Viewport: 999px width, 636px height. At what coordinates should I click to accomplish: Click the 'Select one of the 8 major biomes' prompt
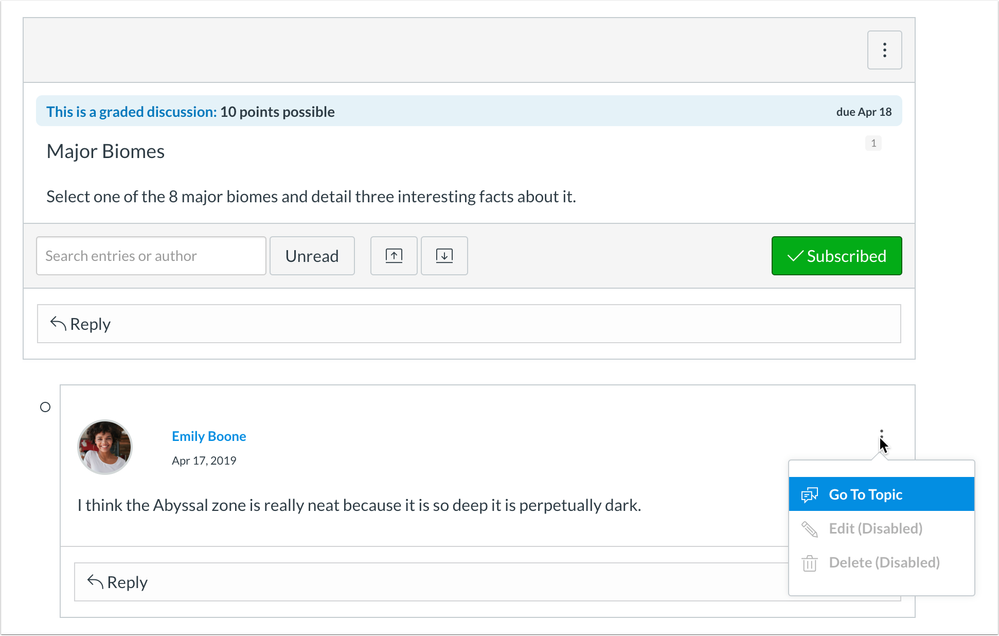[x=311, y=196]
